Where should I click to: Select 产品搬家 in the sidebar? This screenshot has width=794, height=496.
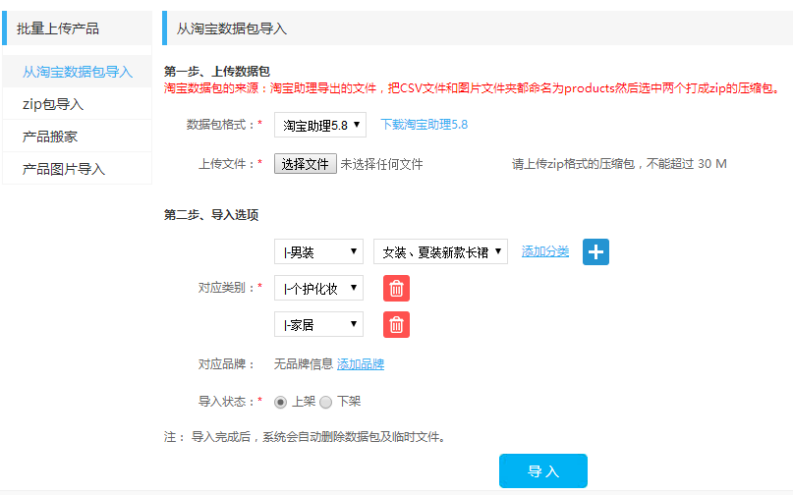pyautogui.click(x=50, y=136)
